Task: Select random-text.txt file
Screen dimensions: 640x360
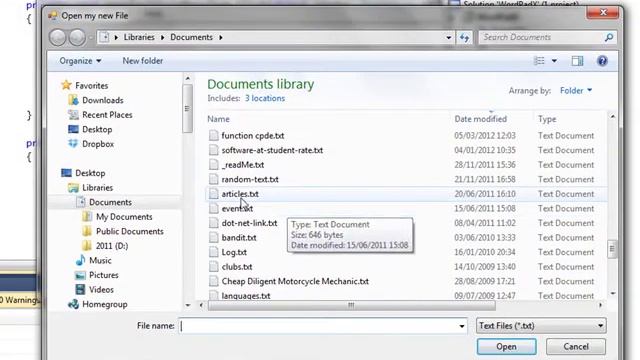Action: tap(250, 179)
